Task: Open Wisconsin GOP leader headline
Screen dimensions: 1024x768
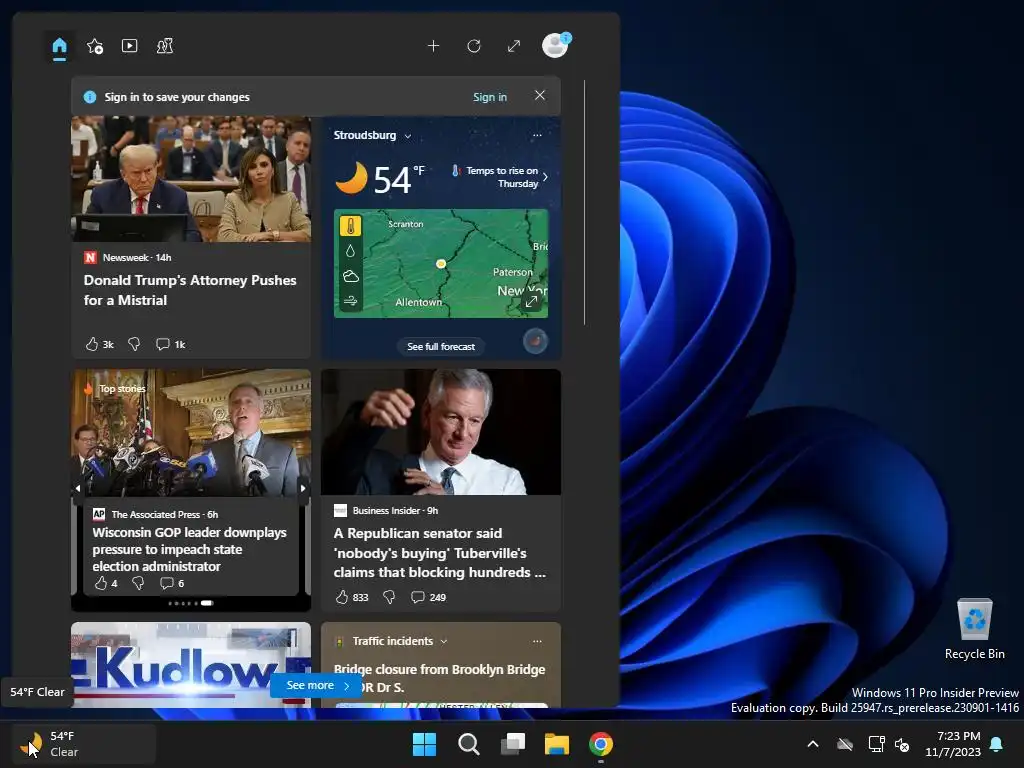Action: (x=189, y=549)
